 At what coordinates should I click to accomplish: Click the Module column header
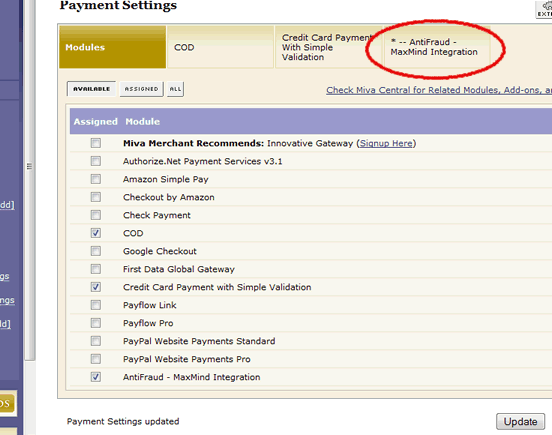point(143,121)
